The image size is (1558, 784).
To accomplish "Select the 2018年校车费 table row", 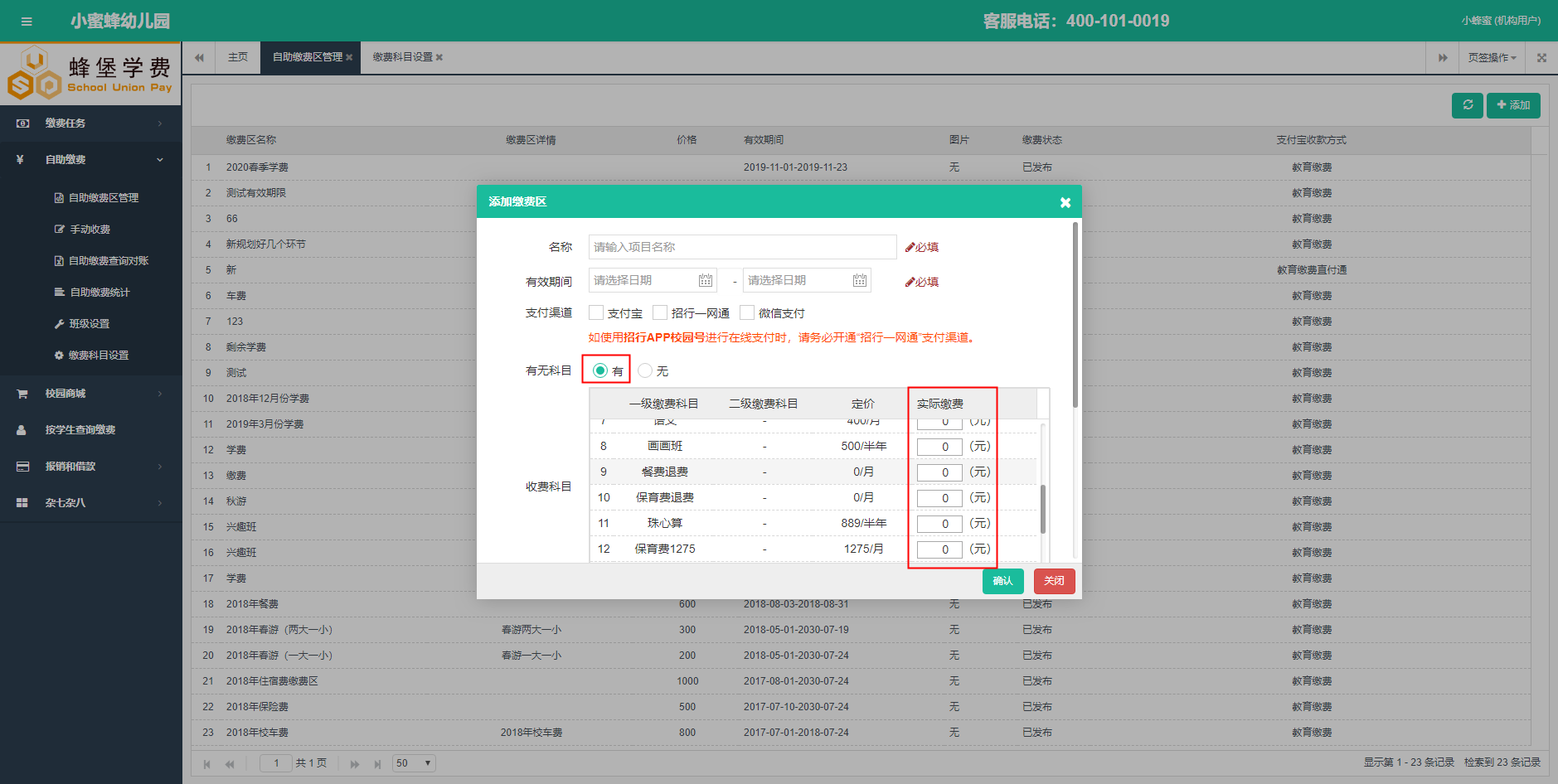I will [x=861, y=733].
